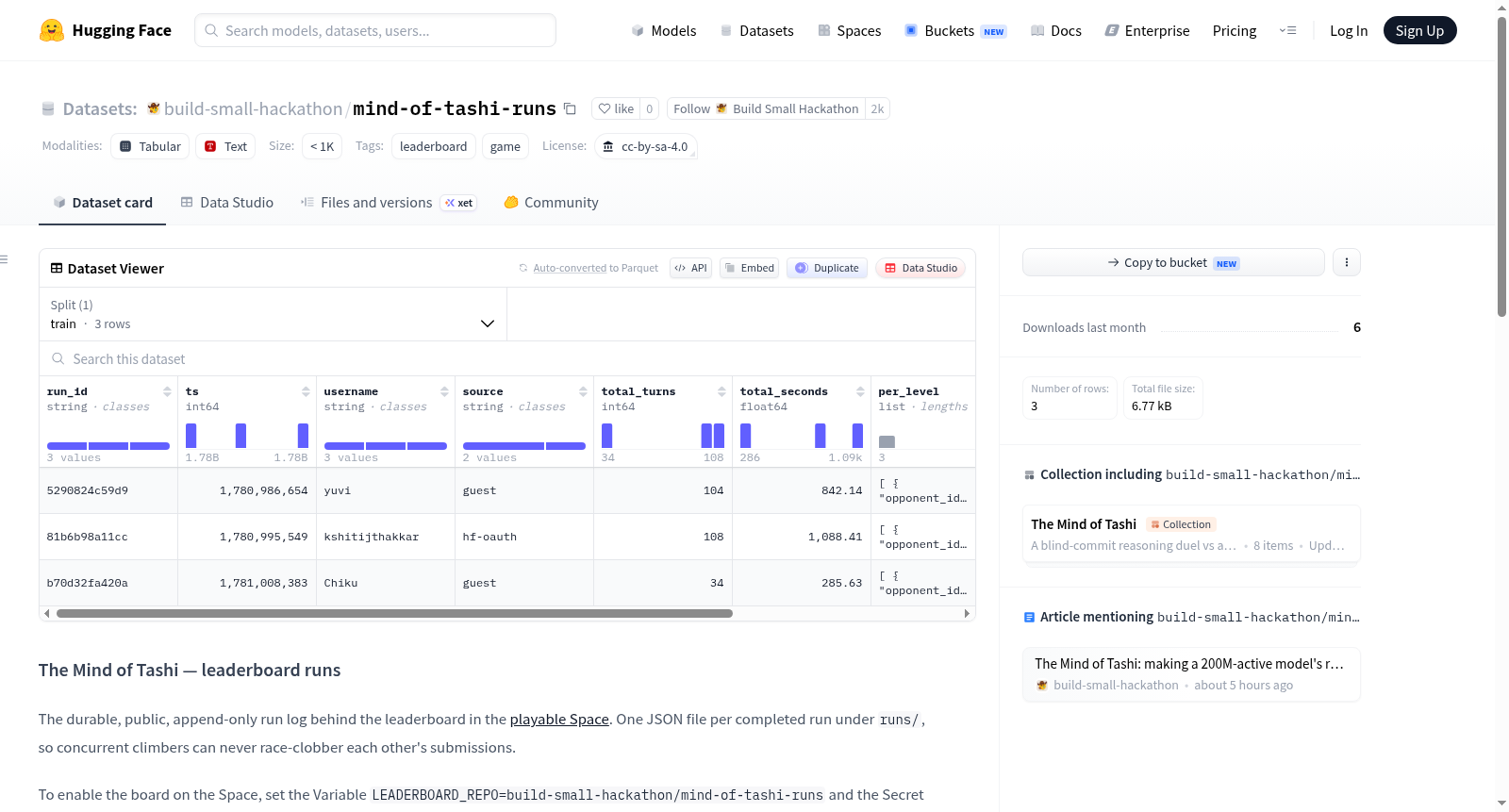Open the left sidebar hamburger icon
The width and height of the screenshot is (1509, 812).
point(4,259)
